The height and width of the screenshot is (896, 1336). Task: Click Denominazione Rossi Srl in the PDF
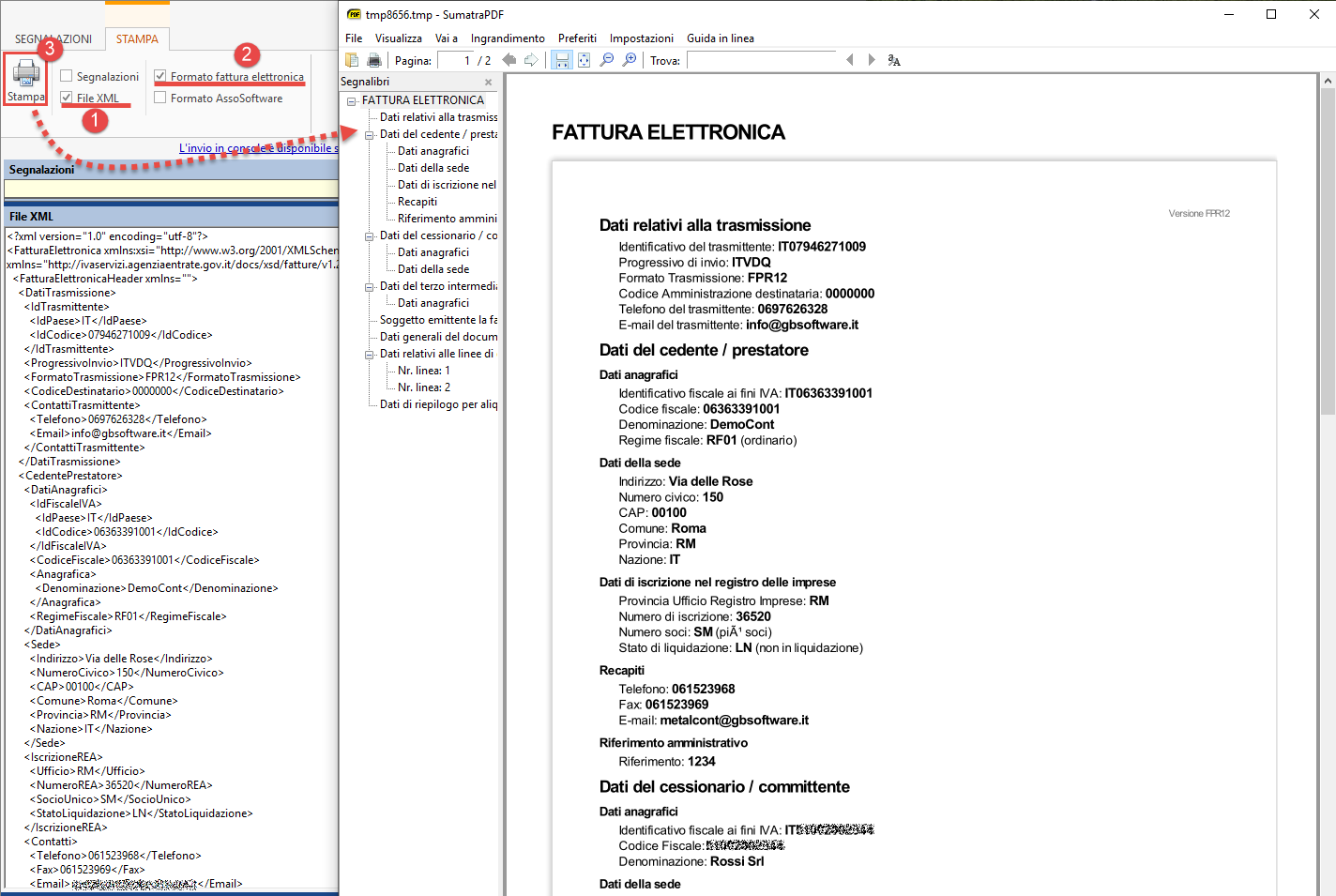click(x=691, y=861)
